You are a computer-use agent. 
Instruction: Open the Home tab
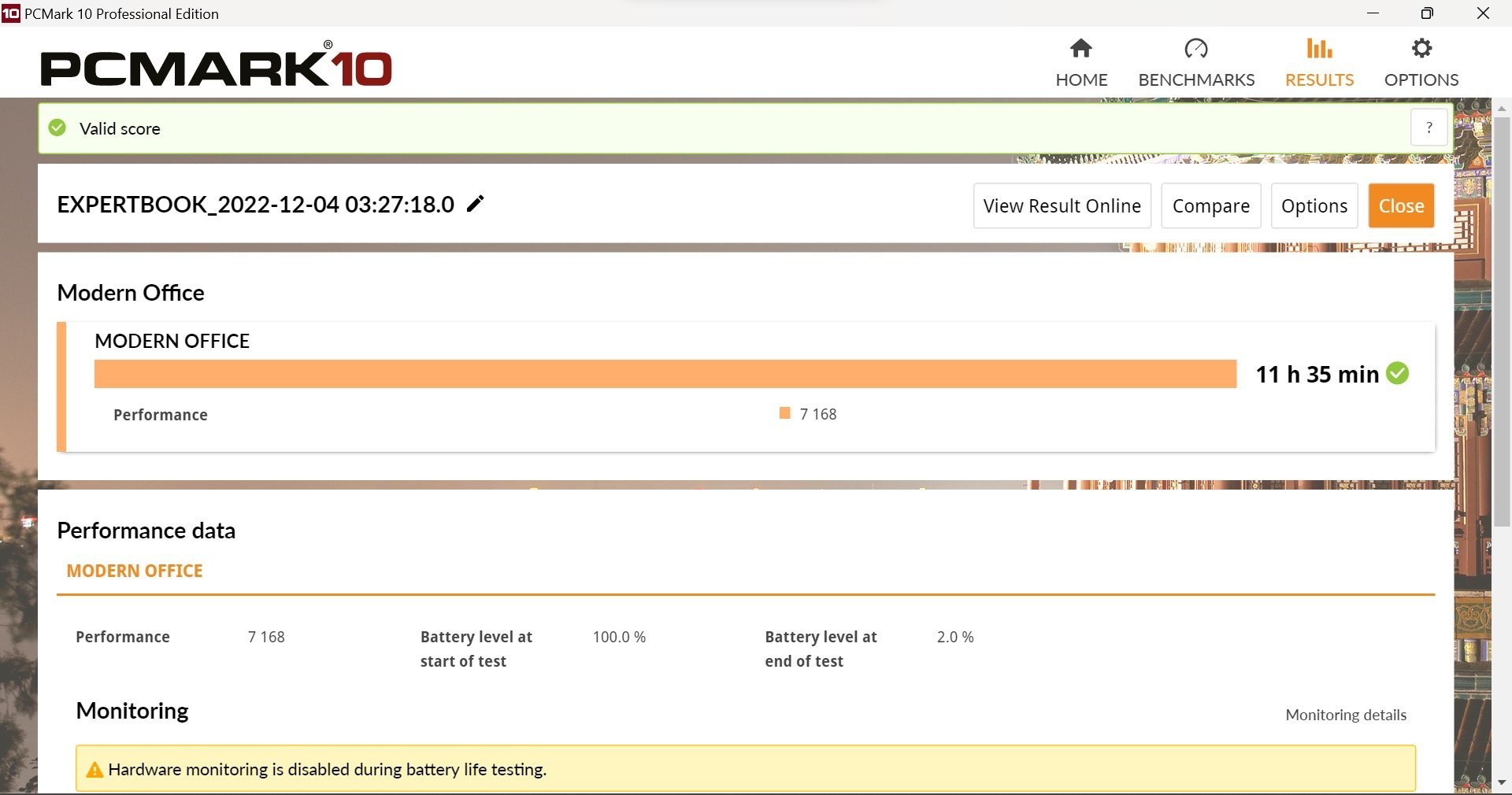[x=1081, y=63]
